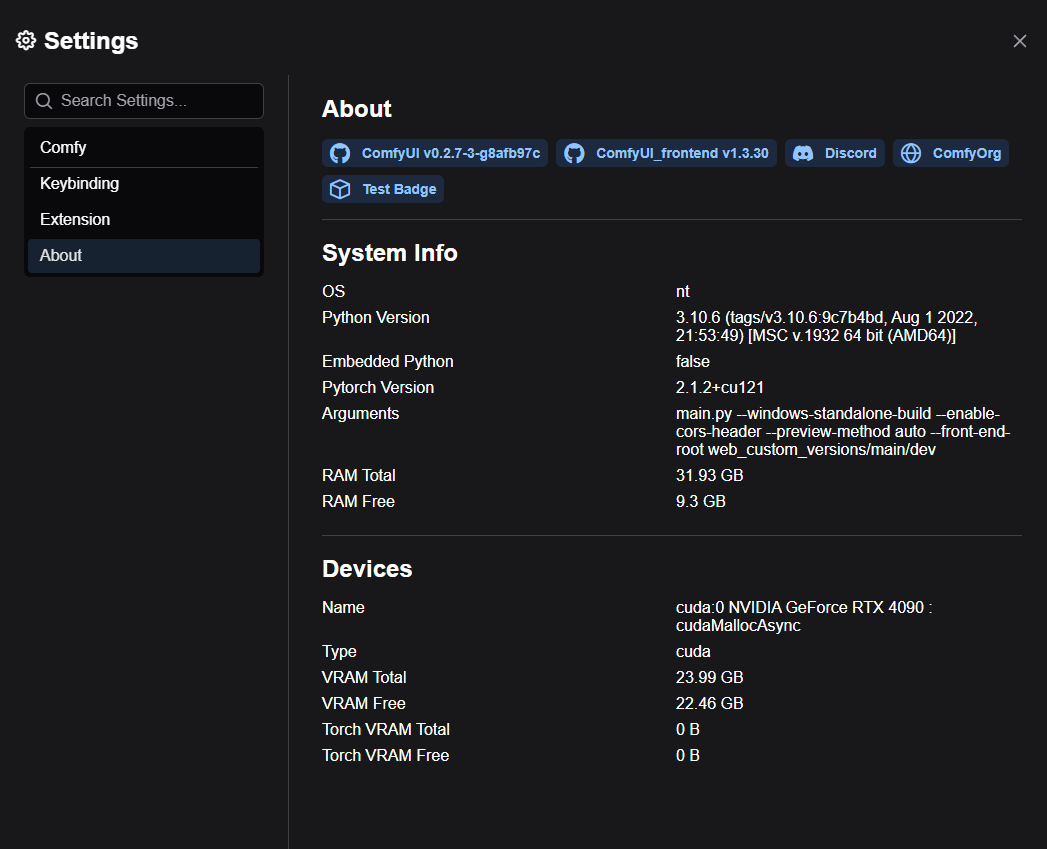Click the gear icon next to the Settings title
This screenshot has height=849, width=1047.
pyautogui.click(x=25, y=40)
